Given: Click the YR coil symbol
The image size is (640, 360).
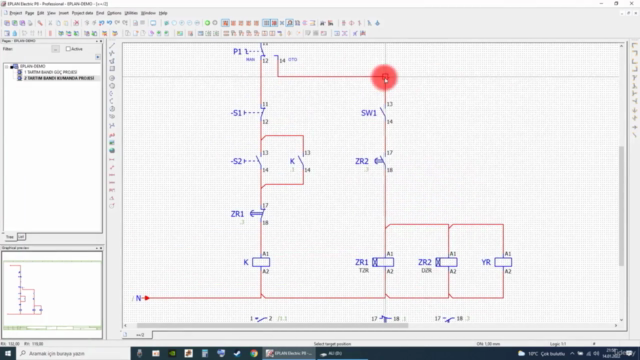Looking at the screenshot, I should pos(503,262).
